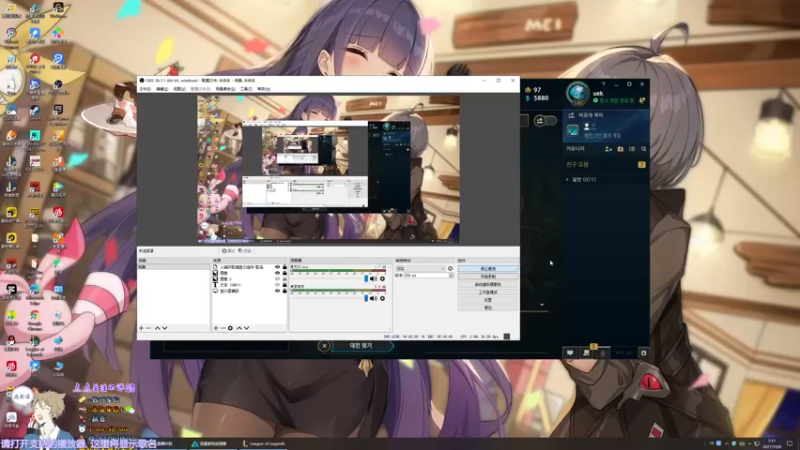Remove the selected source with minus icon
The width and height of the screenshot is (800, 450).
click(223, 328)
